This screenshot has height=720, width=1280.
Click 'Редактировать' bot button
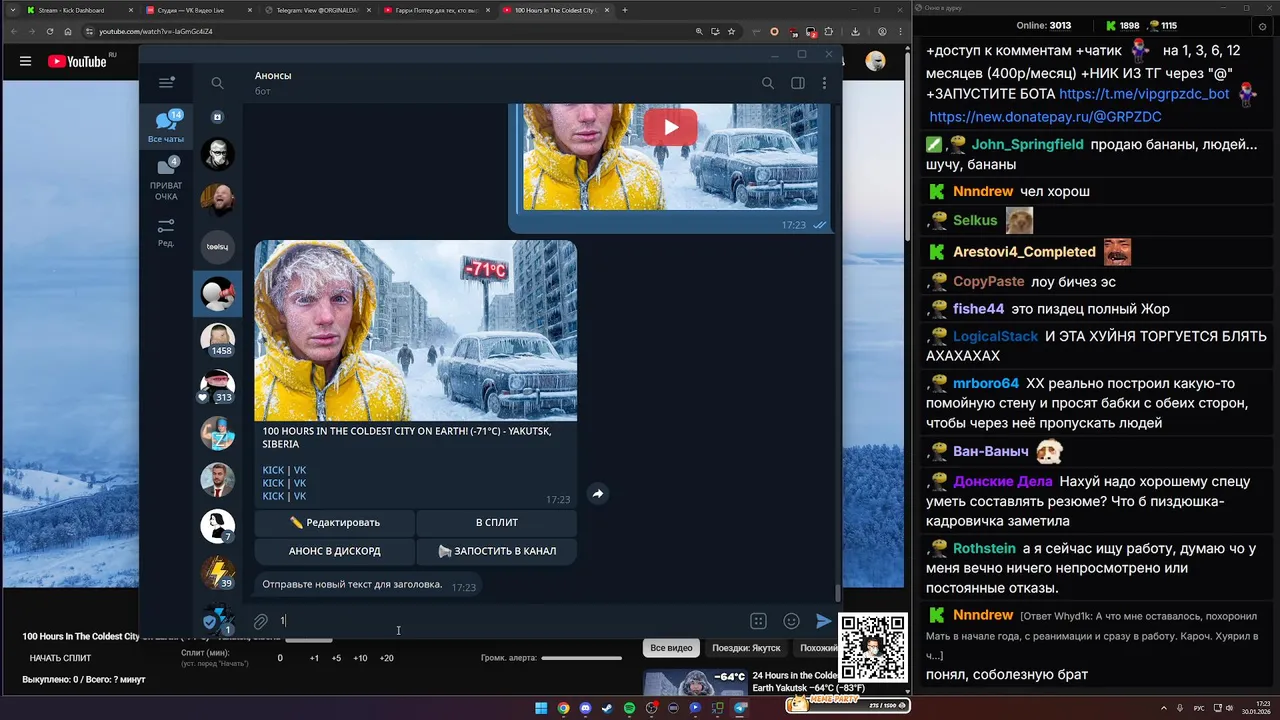[x=334, y=522]
